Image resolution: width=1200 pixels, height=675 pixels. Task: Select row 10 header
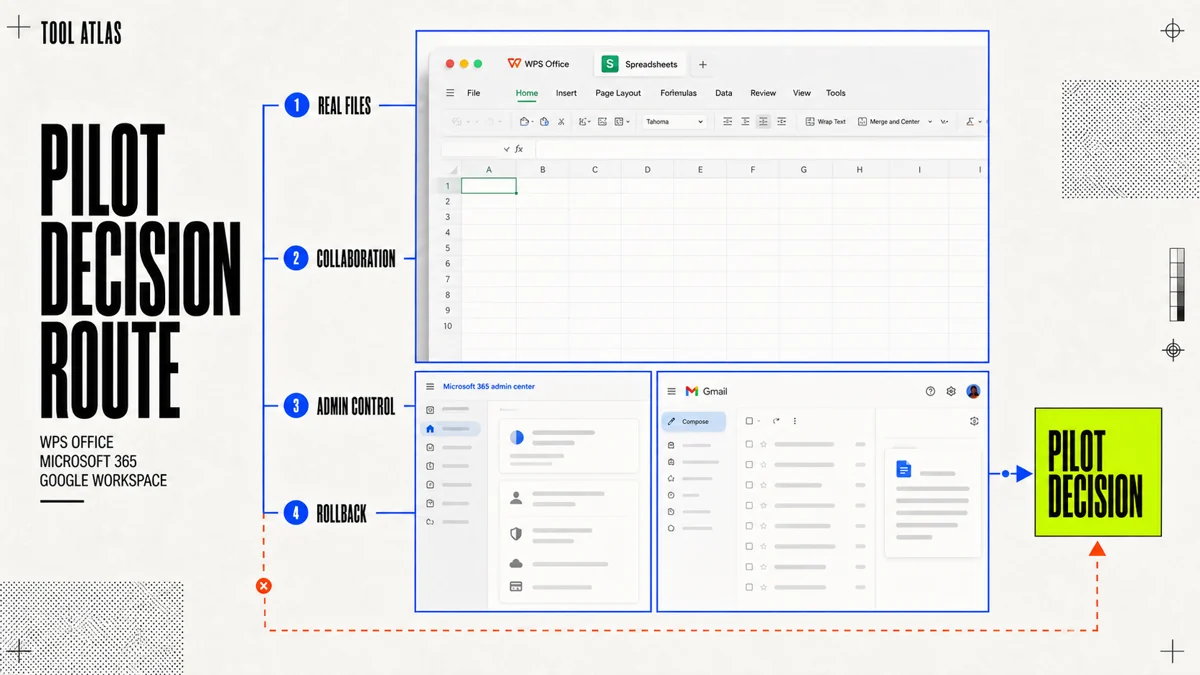click(x=447, y=326)
